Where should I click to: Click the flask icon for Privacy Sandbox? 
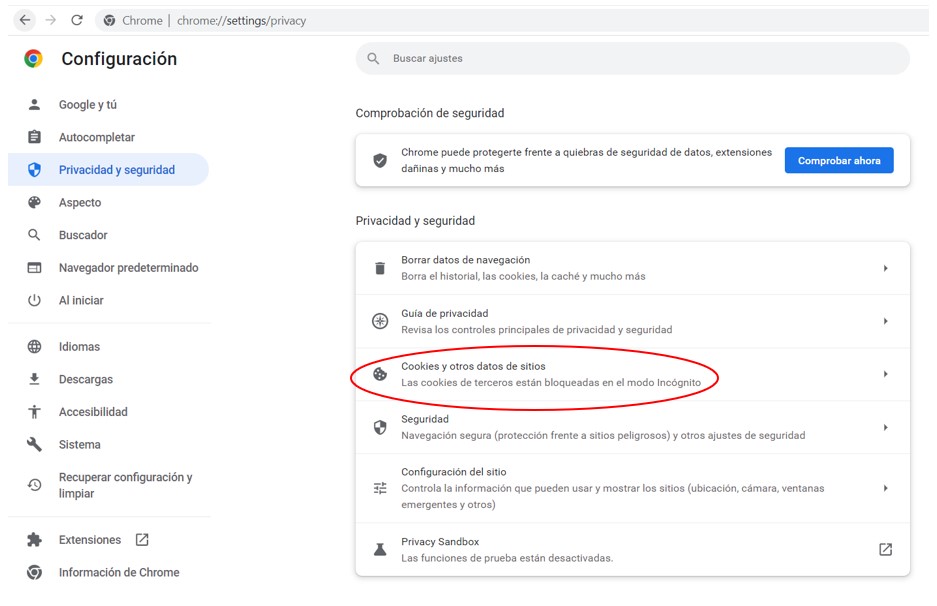point(379,549)
